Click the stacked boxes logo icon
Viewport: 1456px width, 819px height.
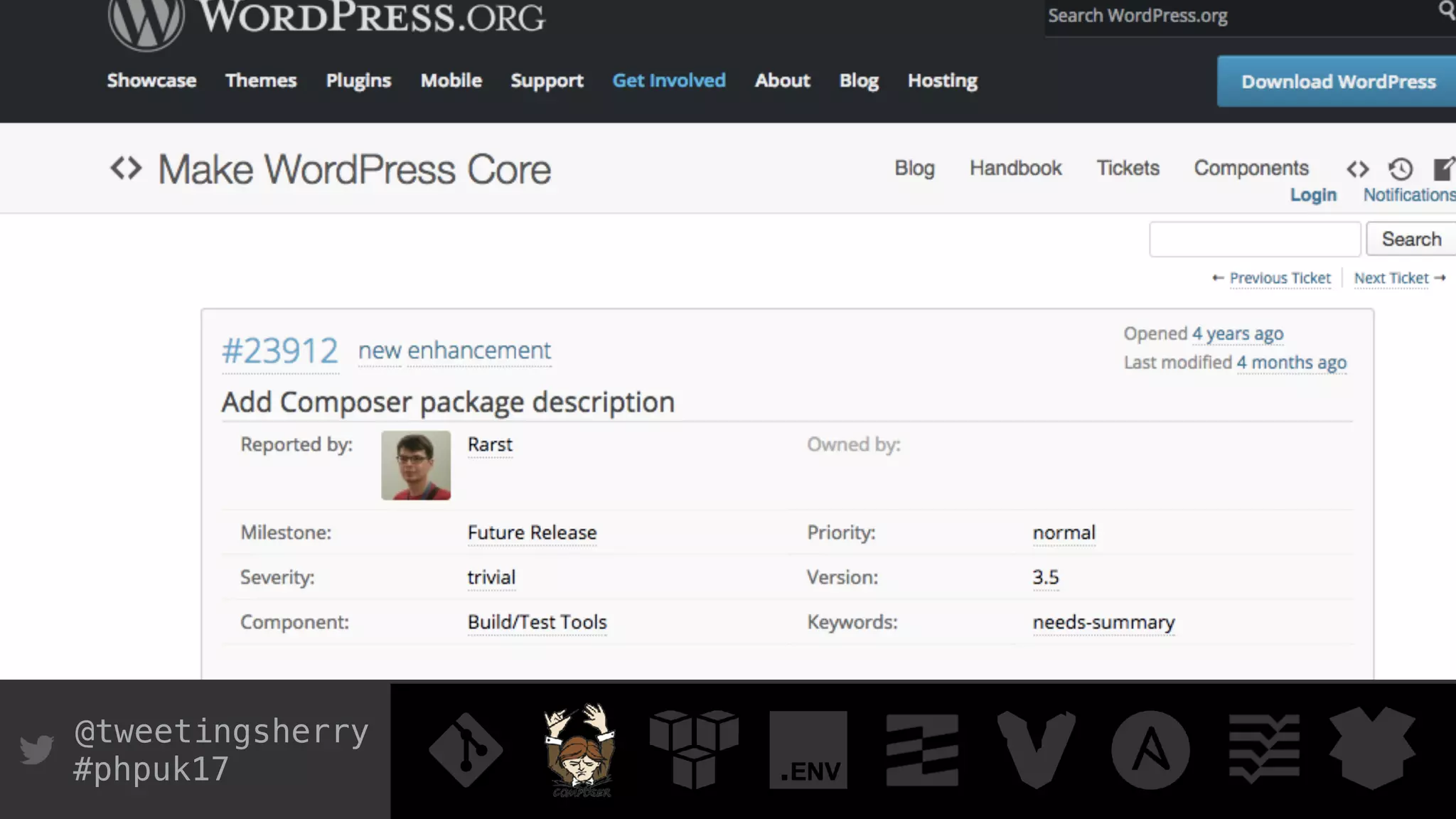694,749
